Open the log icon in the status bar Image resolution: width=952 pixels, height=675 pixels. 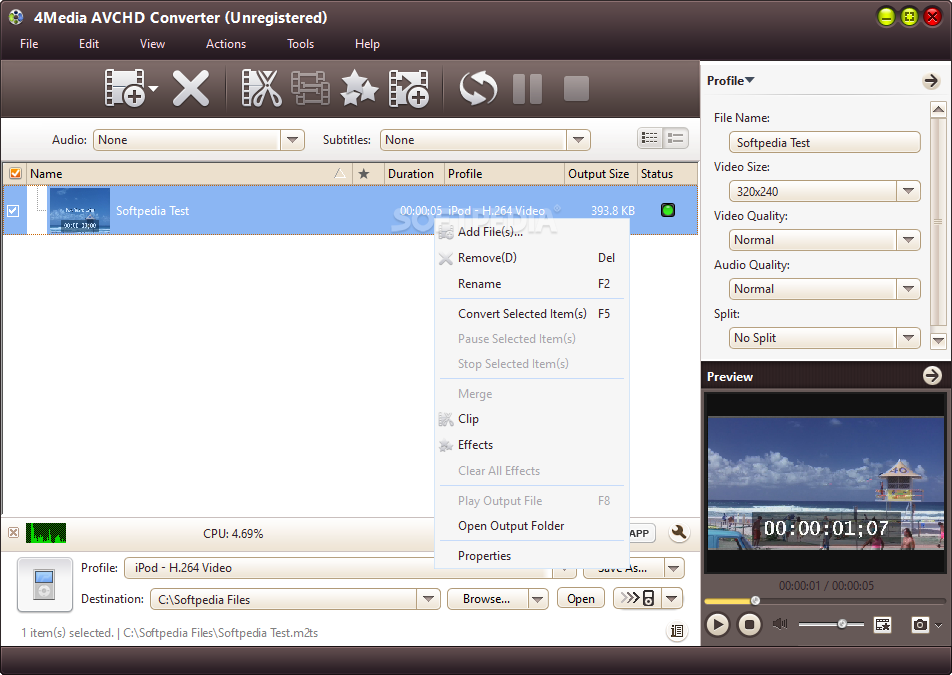[676, 631]
